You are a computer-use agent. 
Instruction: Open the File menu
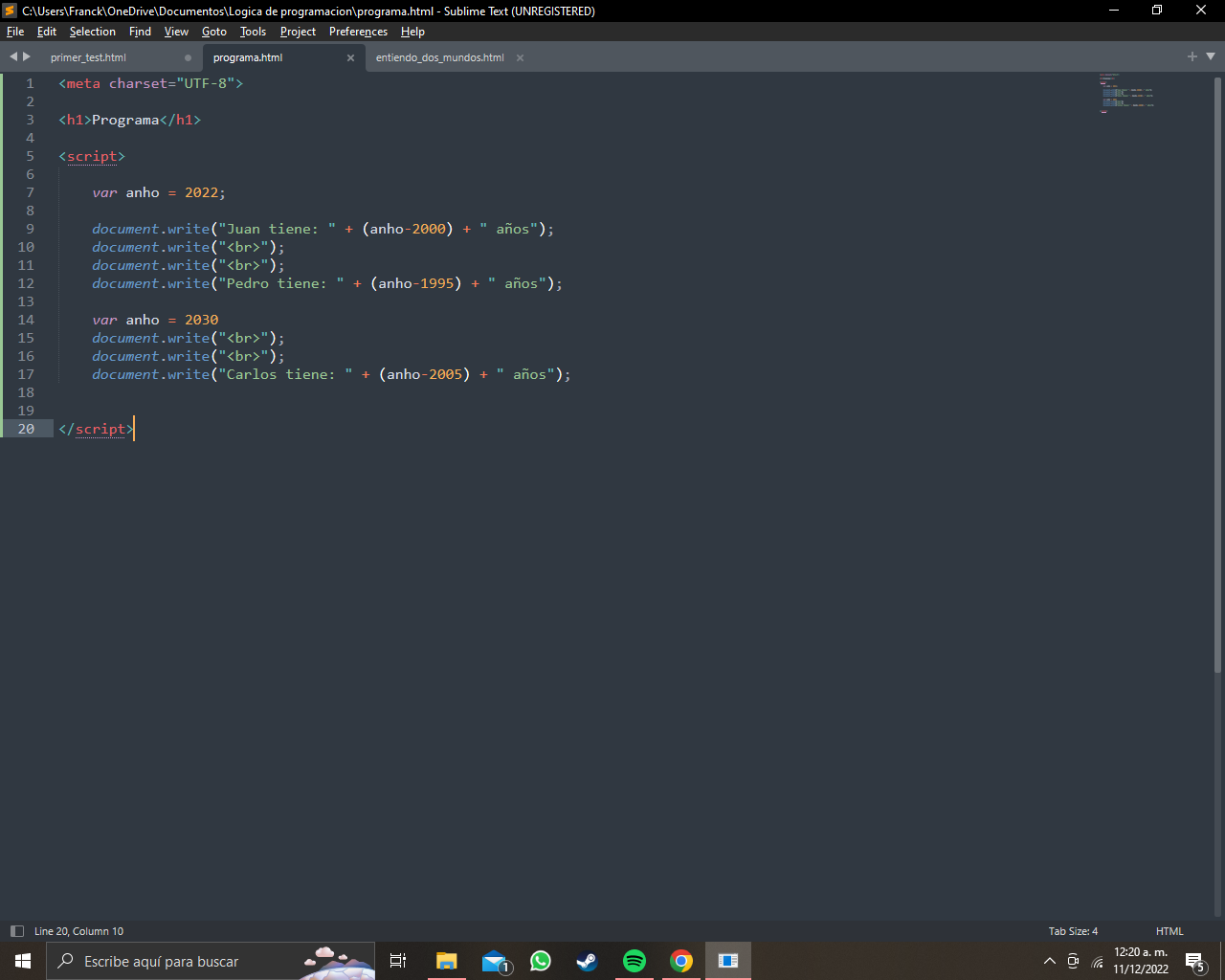point(15,32)
